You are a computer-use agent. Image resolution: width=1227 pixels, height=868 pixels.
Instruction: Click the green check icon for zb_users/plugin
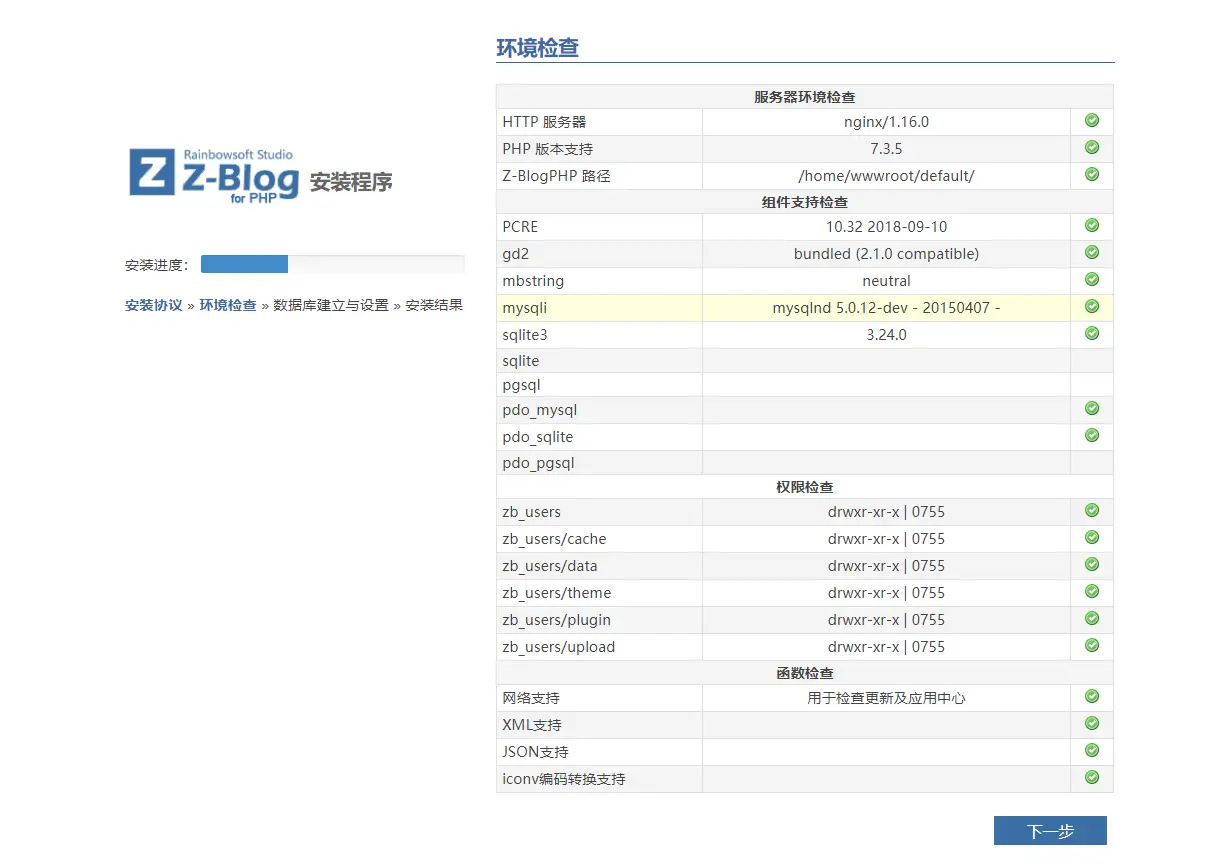pyautogui.click(x=1092, y=618)
